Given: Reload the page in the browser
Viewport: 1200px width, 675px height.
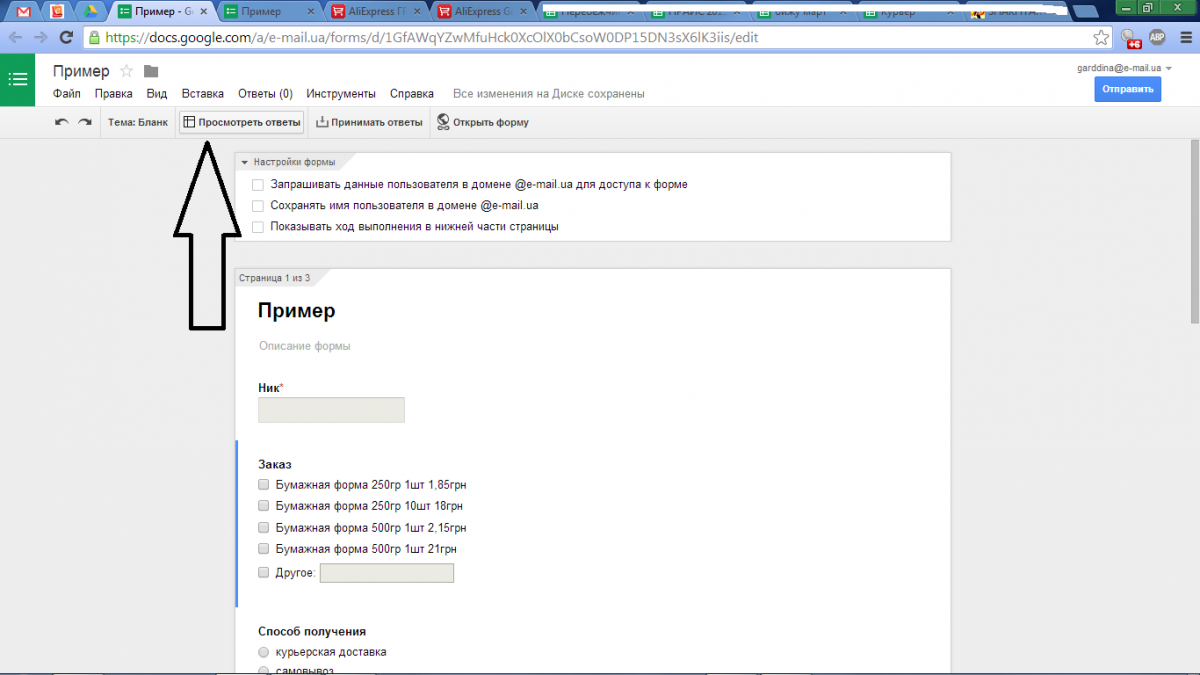Looking at the screenshot, I should tap(67, 37).
